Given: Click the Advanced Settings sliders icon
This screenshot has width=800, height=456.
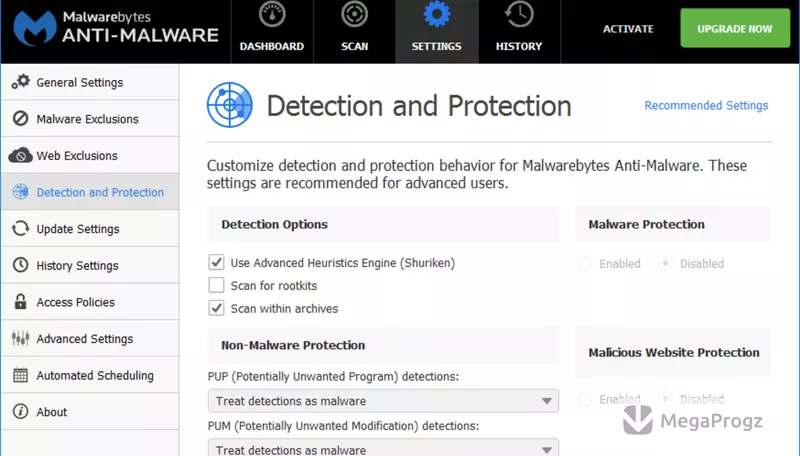Looking at the screenshot, I should pyautogui.click(x=20, y=338).
